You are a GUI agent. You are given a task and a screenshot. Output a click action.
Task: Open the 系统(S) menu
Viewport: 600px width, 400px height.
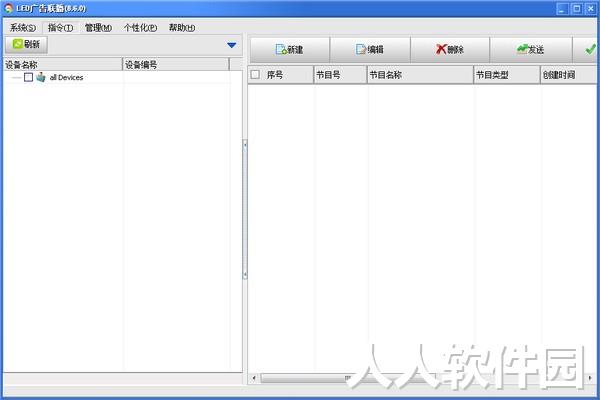click(x=23, y=28)
